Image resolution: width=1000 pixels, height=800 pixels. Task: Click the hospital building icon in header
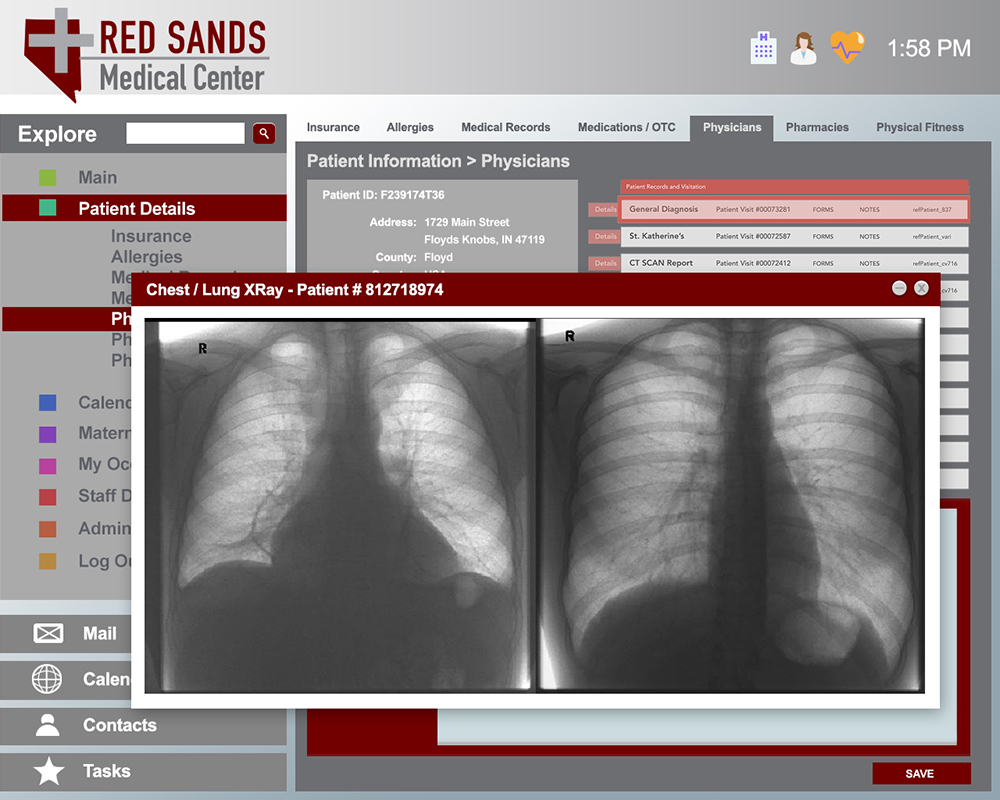pos(763,47)
